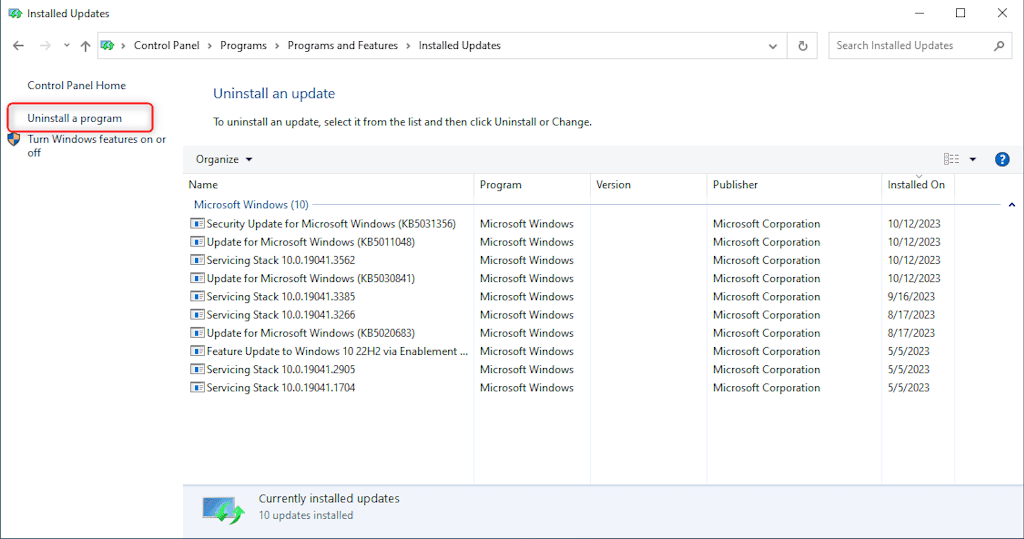1024x539 pixels.
Task: Click the Microsoft Windows (10) group header
Action: [x=251, y=205]
